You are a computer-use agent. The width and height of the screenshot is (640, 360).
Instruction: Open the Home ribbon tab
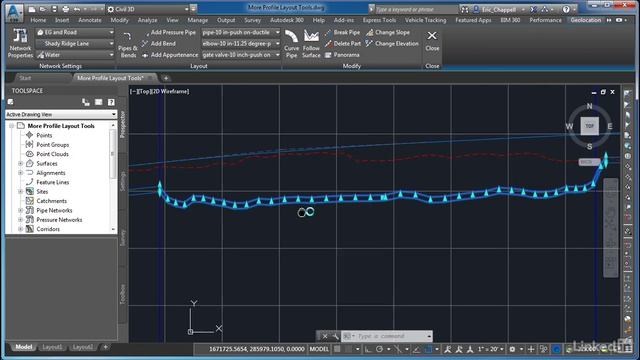[x=38, y=20]
